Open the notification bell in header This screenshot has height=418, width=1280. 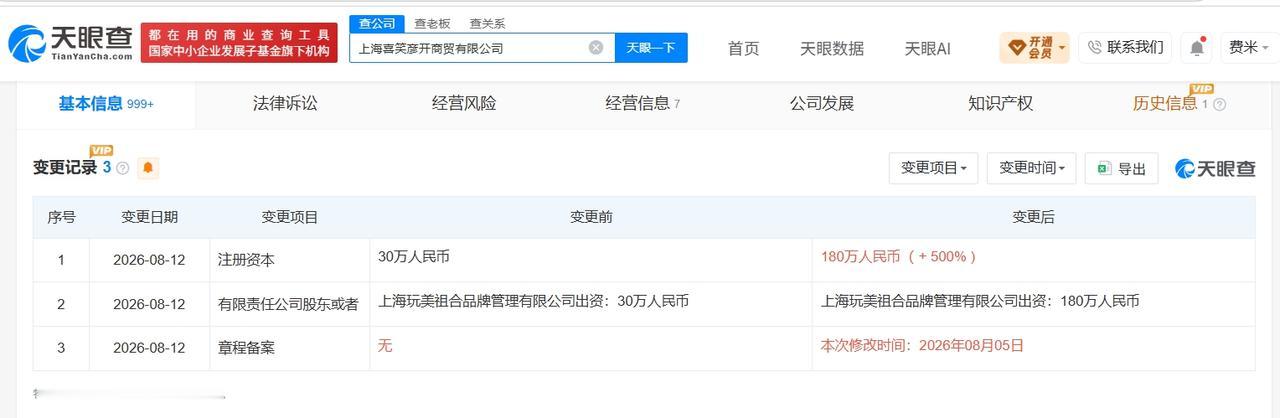pos(1196,47)
